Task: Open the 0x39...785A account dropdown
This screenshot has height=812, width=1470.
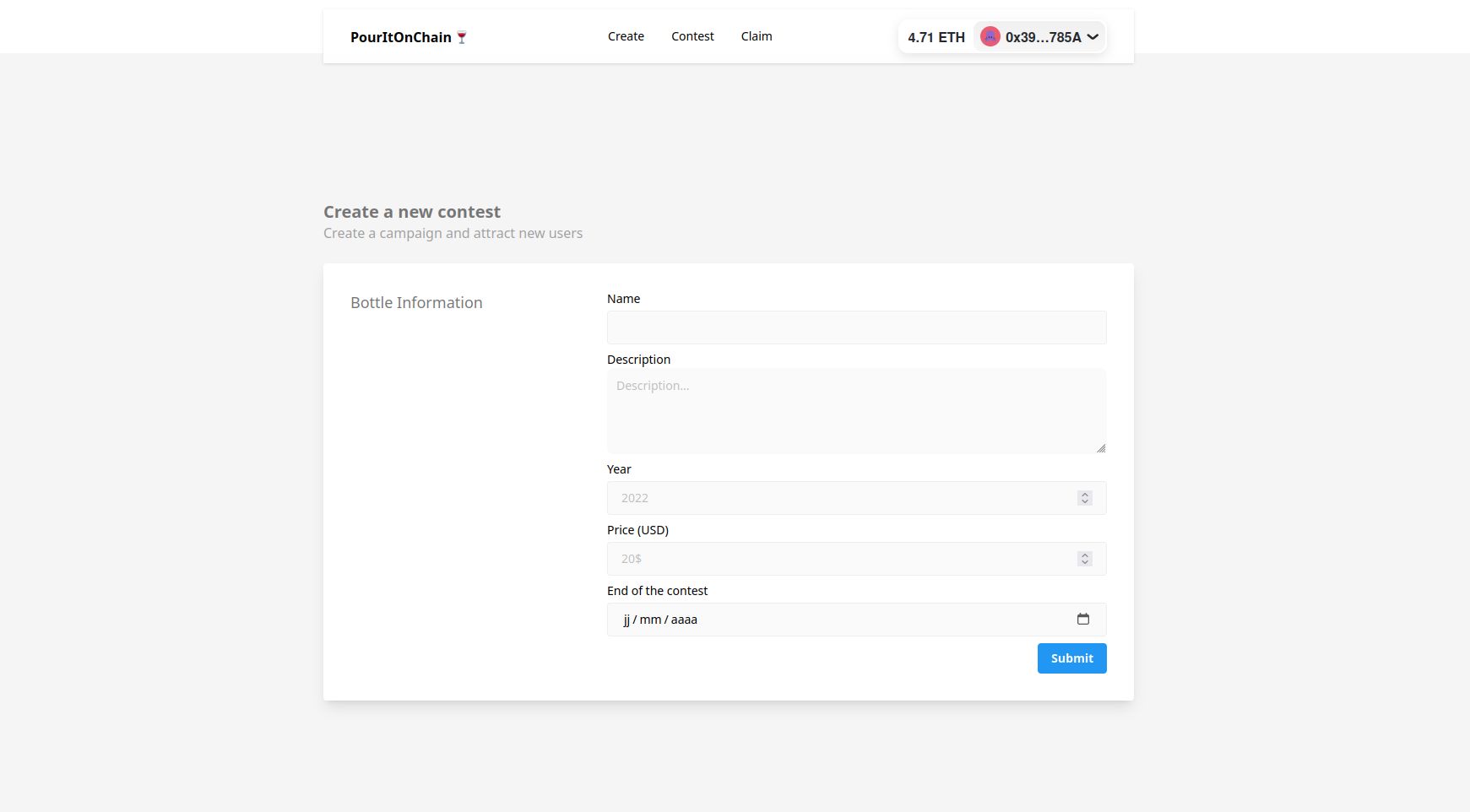Action: pyautogui.click(x=1039, y=37)
